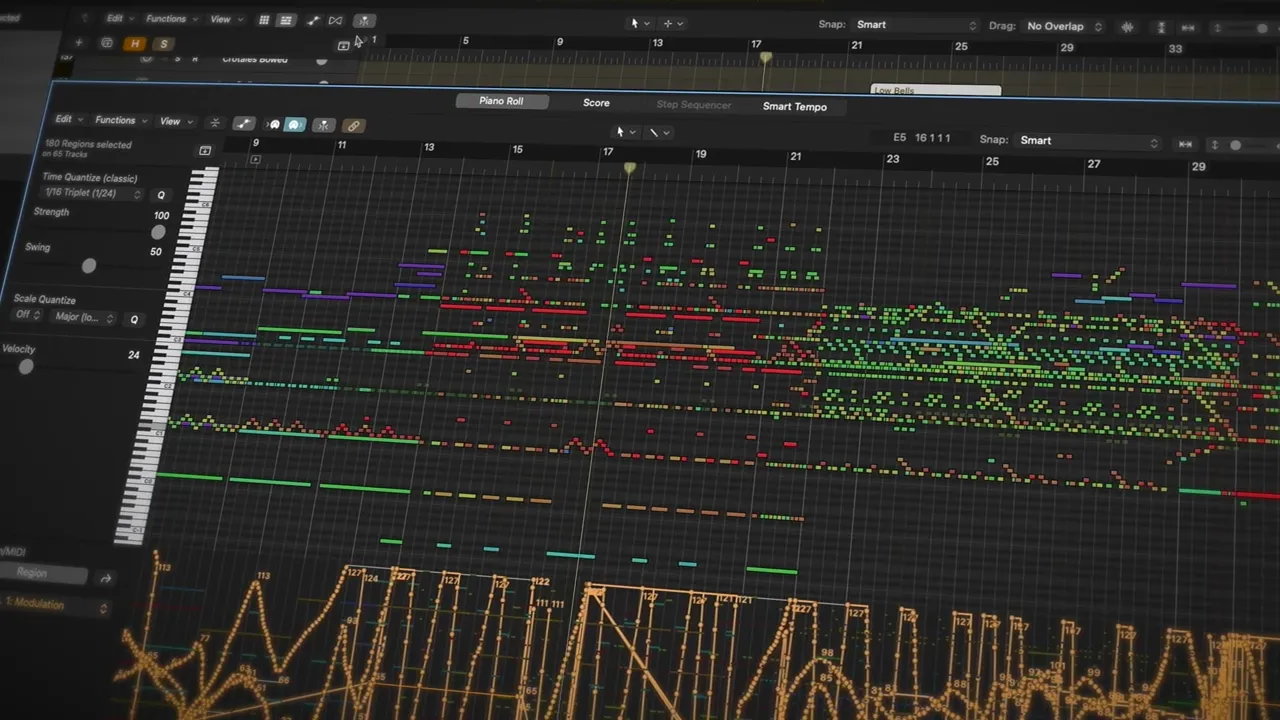This screenshot has width=1280, height=720.
Task: Open the Modulation automation parameter dropdown
Action: click(54, 604)
